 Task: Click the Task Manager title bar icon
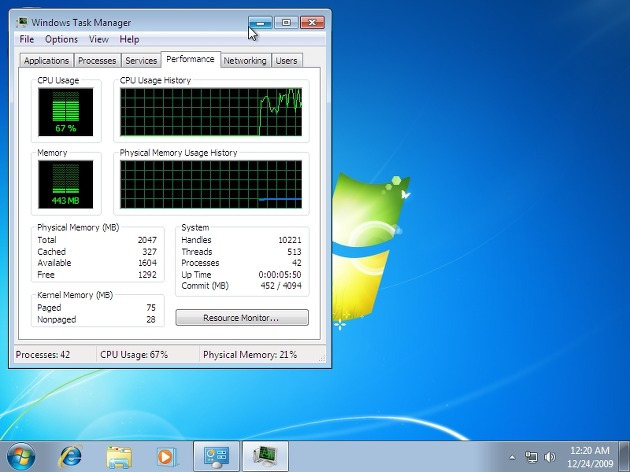click(x=22, y=22)
